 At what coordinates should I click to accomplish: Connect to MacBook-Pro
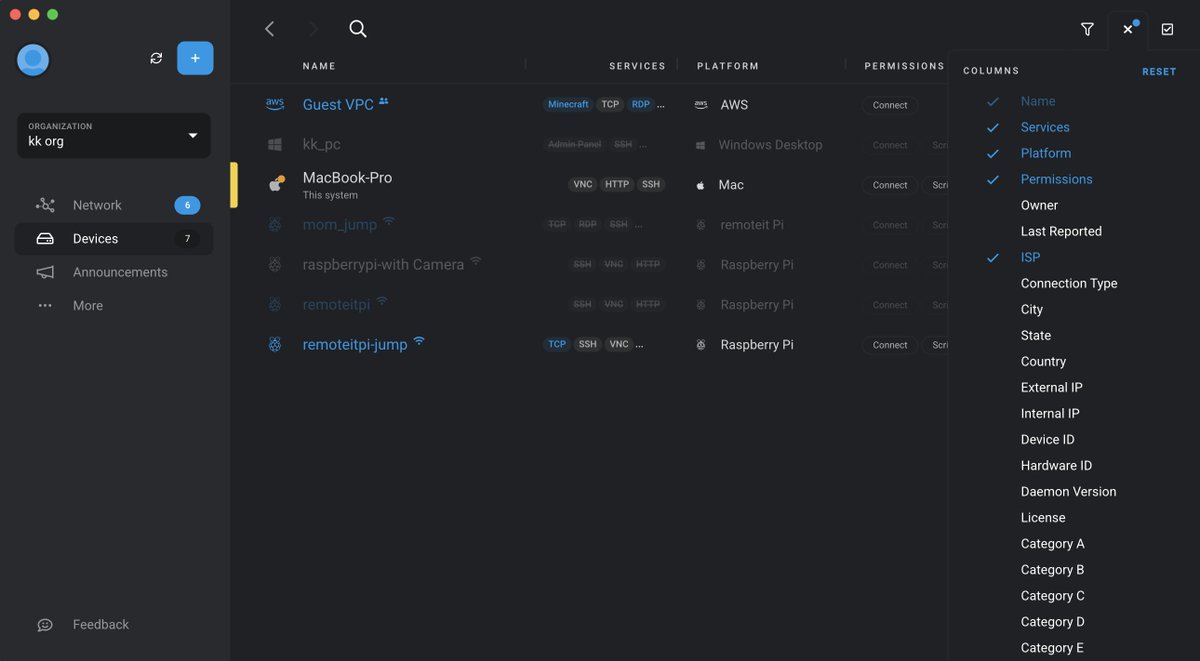(x=890, y=185)
